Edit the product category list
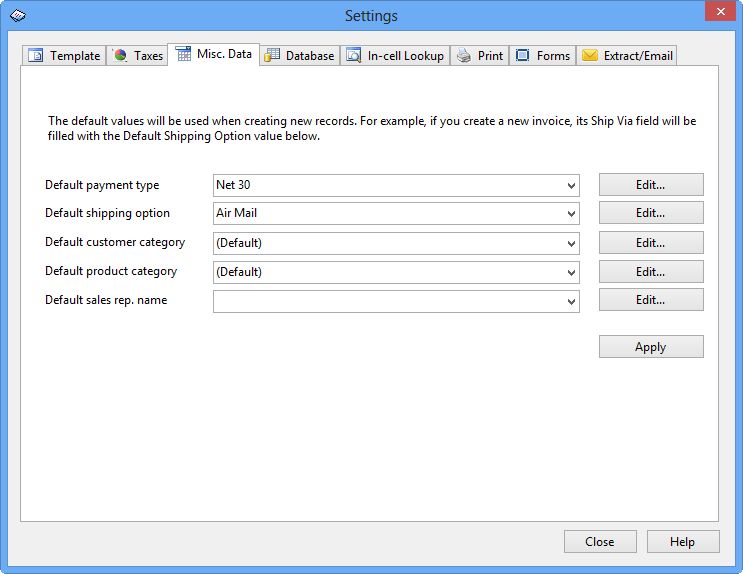Viewport: 743px width, 574px height. [651, 272]
